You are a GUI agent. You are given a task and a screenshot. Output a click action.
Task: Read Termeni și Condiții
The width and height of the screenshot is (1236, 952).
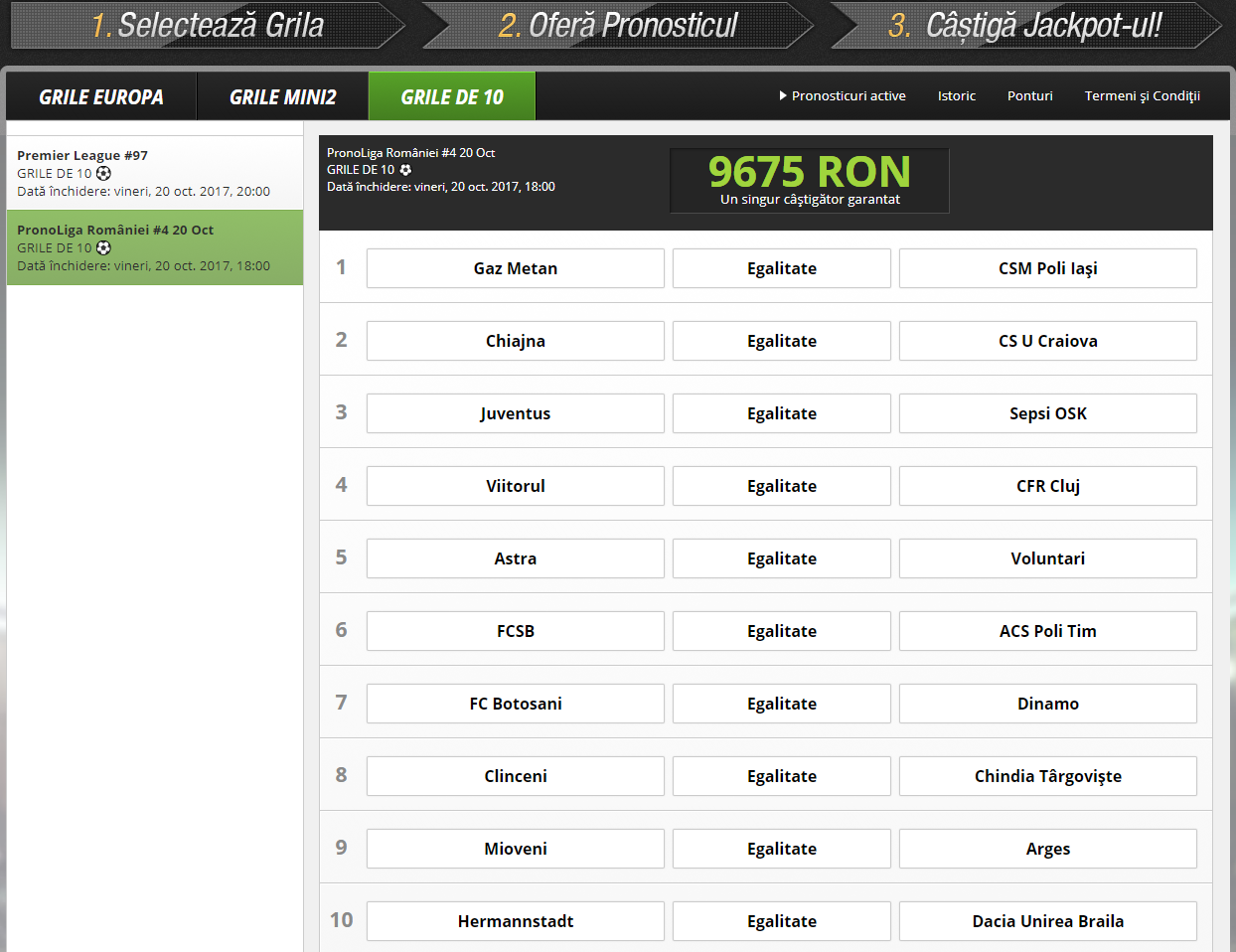click(1143, 96)
